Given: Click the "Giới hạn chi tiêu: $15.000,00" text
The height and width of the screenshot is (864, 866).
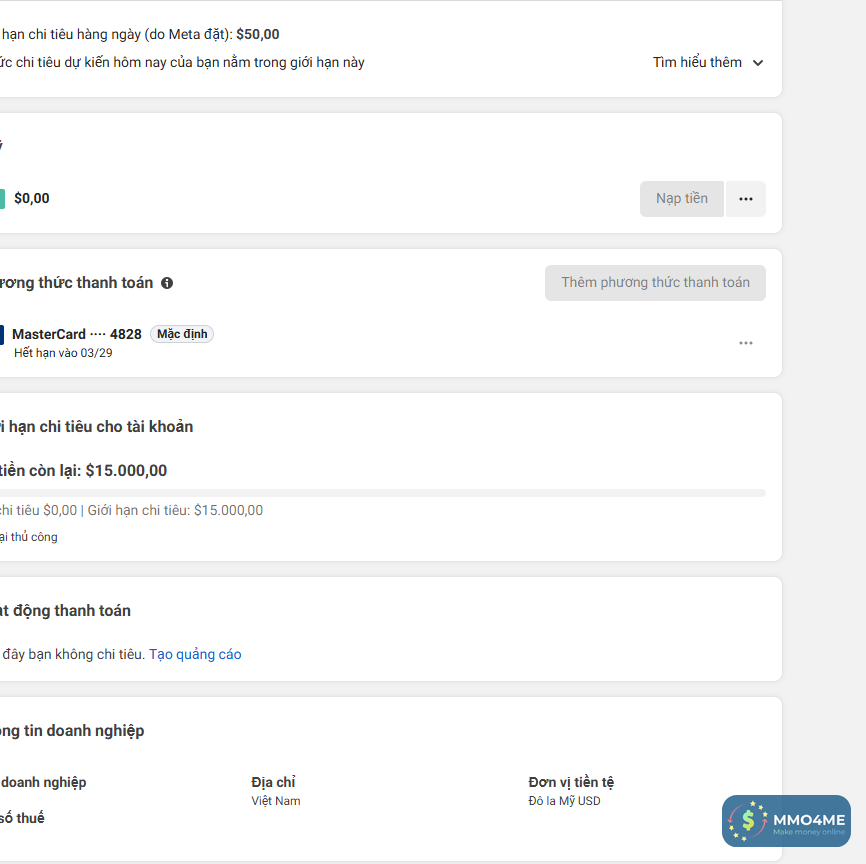Looking at the screenshot, I should pos(176,511).
